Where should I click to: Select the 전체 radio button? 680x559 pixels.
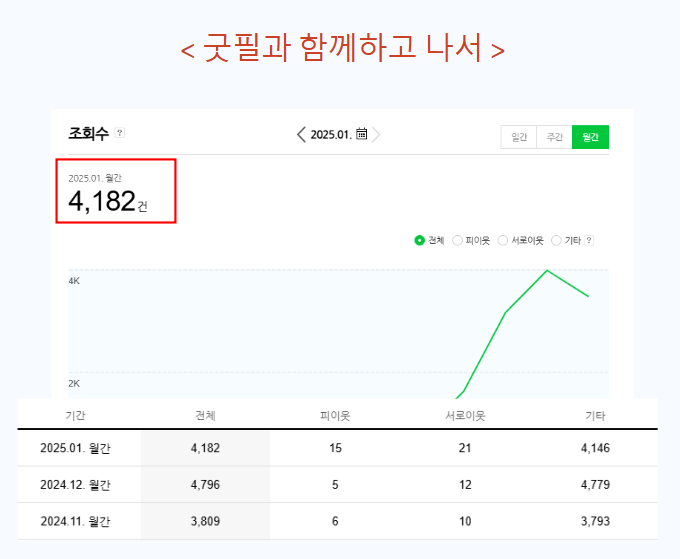click(420, 240)
